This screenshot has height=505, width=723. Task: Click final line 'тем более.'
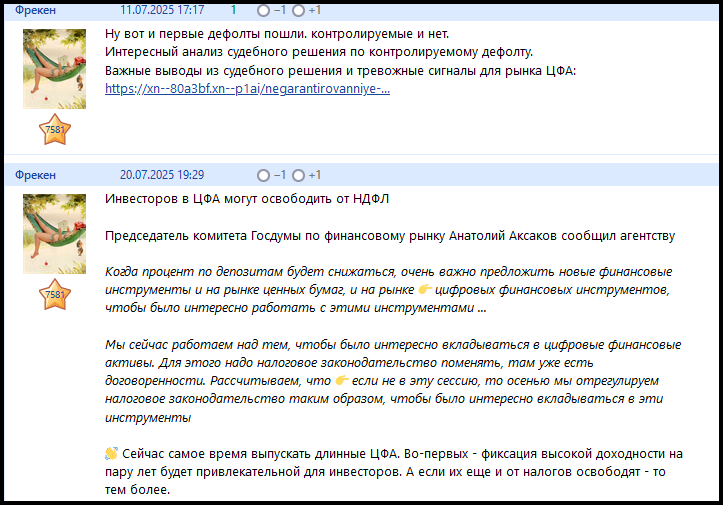pyautogui.click(x=137, y=490)
